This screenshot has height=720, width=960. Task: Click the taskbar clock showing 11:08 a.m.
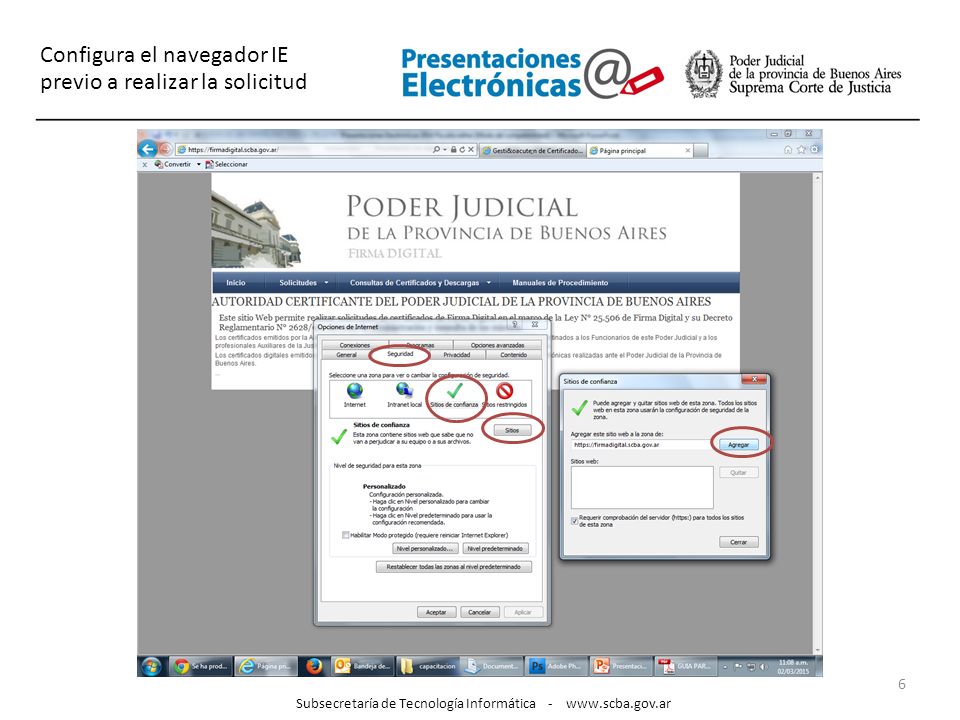pyautogui.click(x=793, y=667)
